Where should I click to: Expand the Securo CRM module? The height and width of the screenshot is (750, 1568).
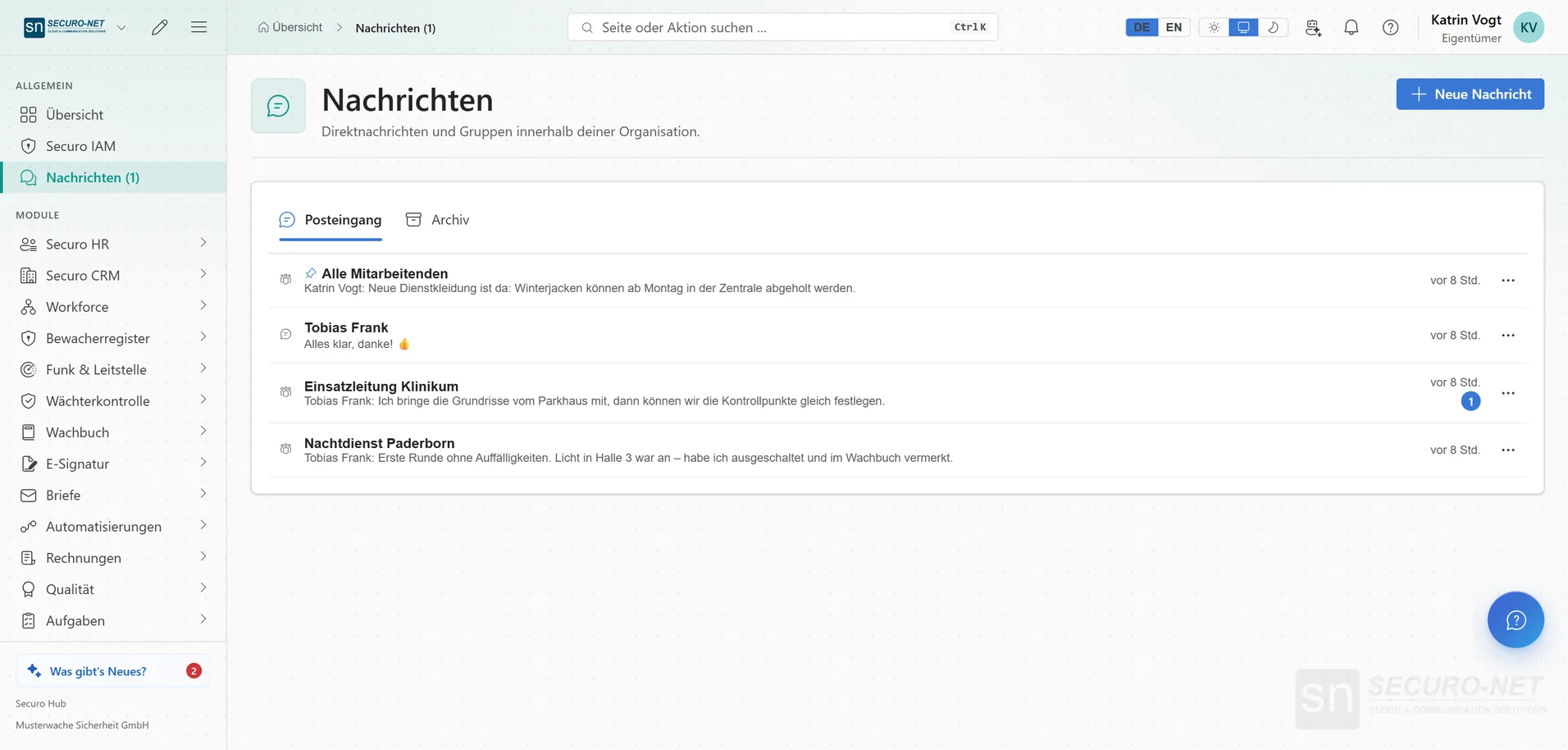[203, 274]
